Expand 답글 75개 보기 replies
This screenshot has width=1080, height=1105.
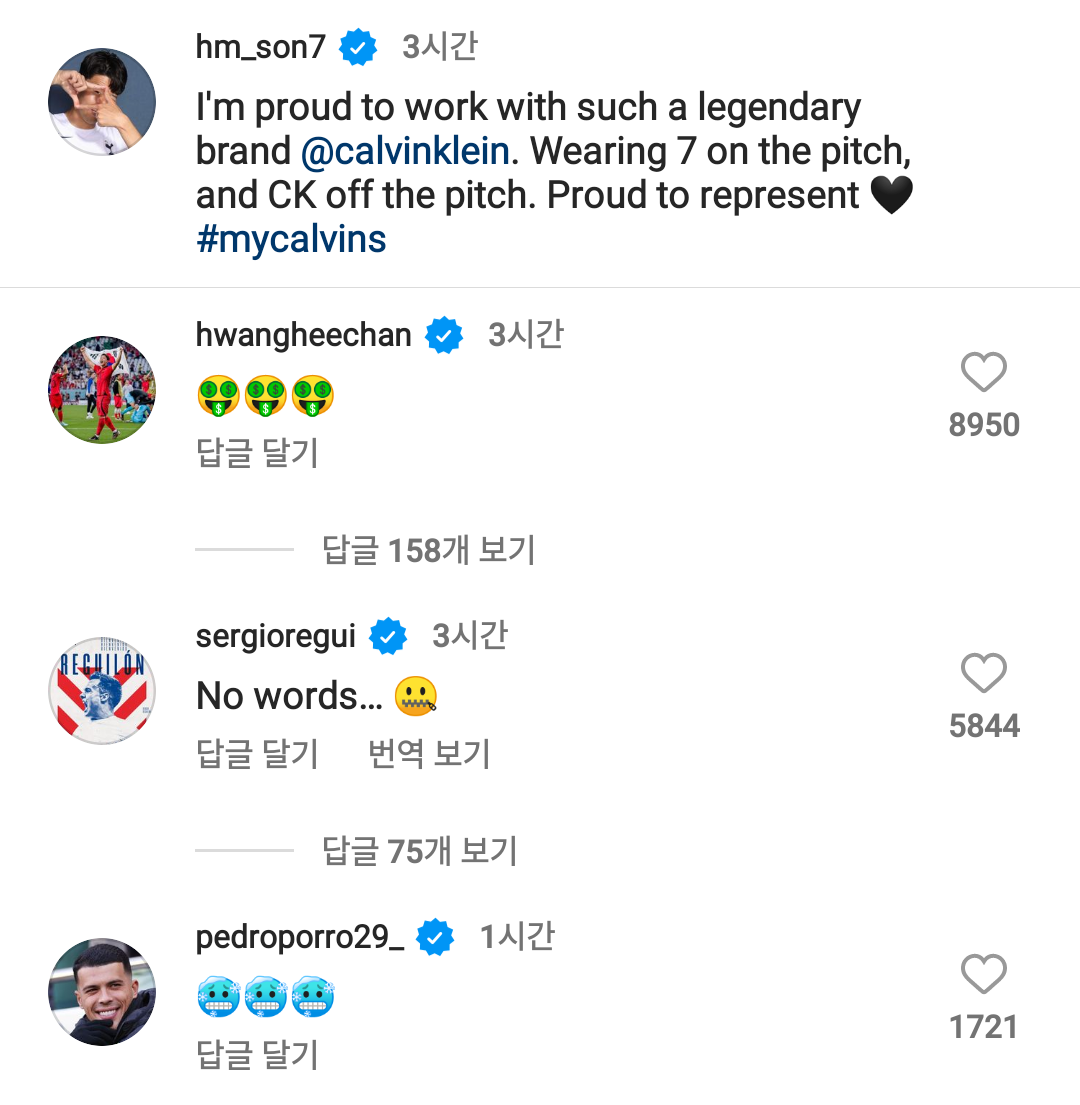pyautogui.click(x=420, y=851)
